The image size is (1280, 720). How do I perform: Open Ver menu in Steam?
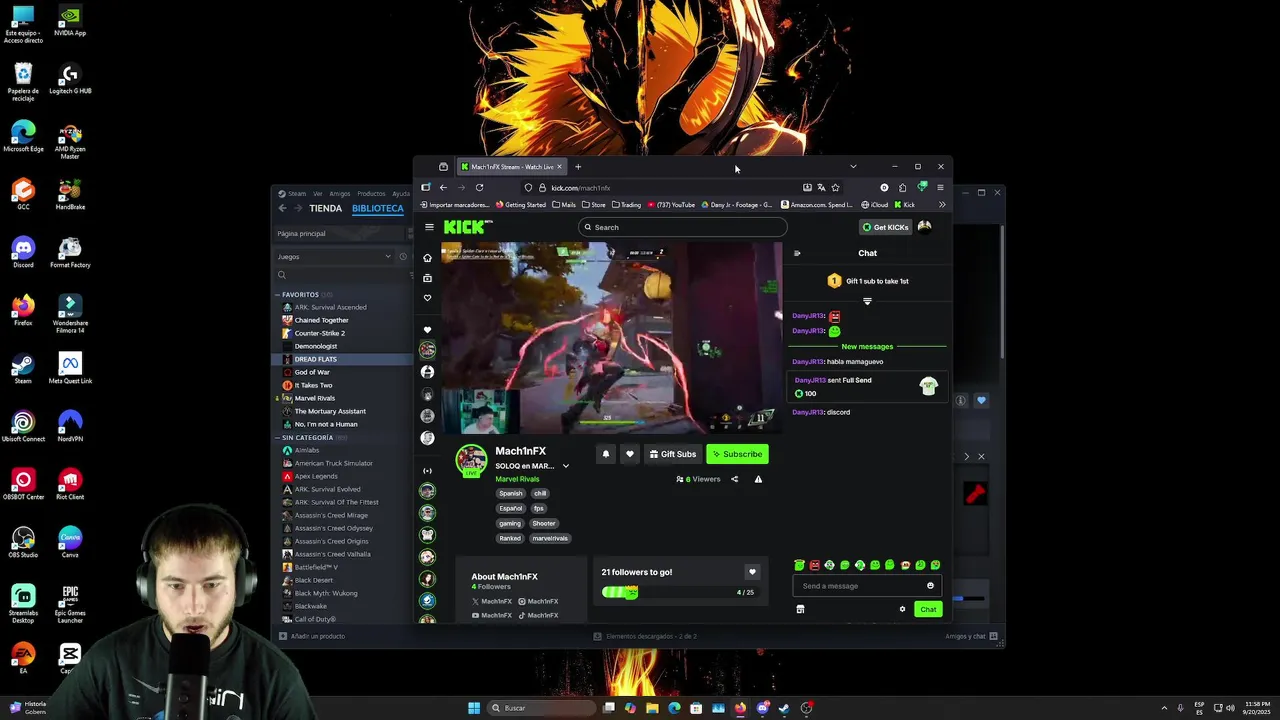click(318, 194)
